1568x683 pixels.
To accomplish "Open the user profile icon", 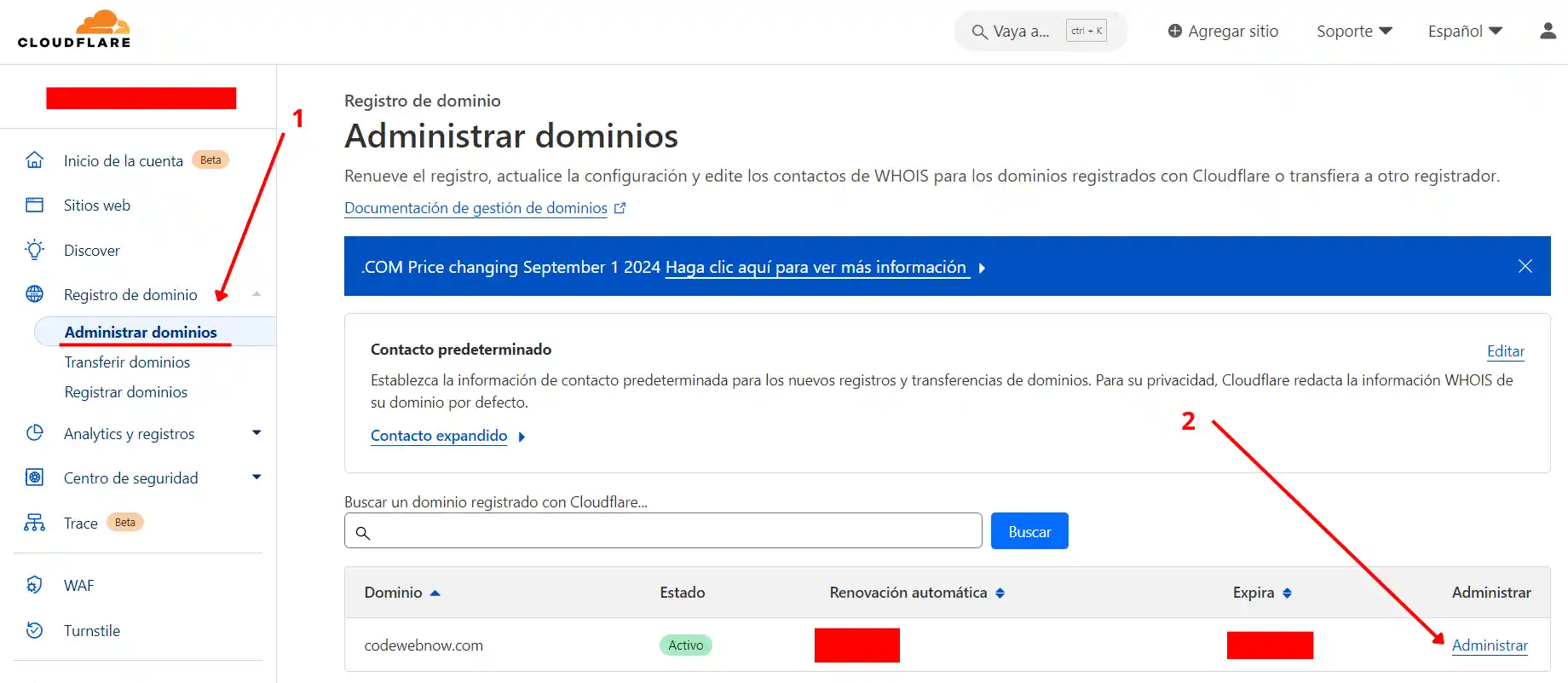I will point(1548,31).
